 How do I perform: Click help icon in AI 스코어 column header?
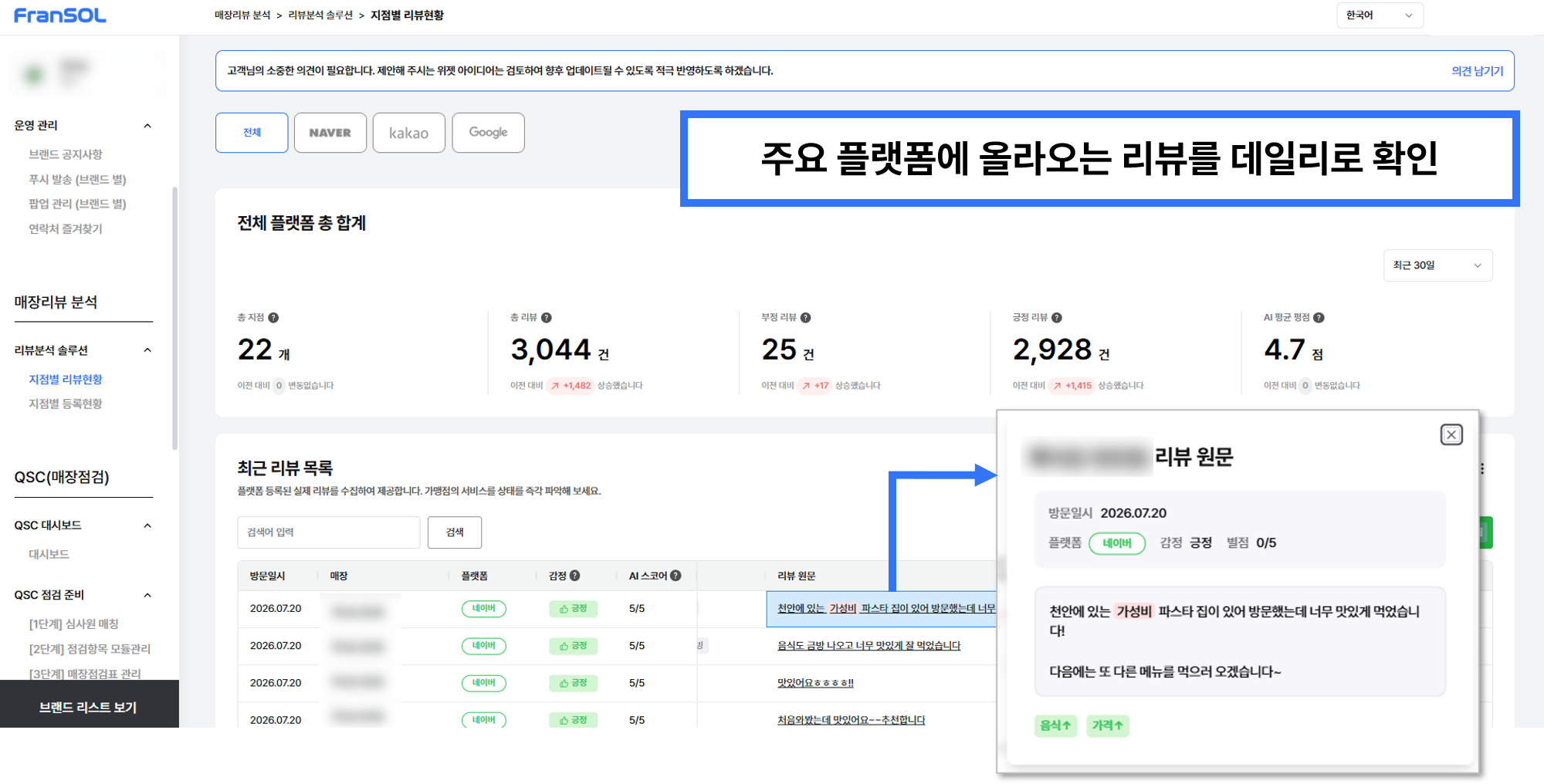pyautogui.click(x=675, y=576)
